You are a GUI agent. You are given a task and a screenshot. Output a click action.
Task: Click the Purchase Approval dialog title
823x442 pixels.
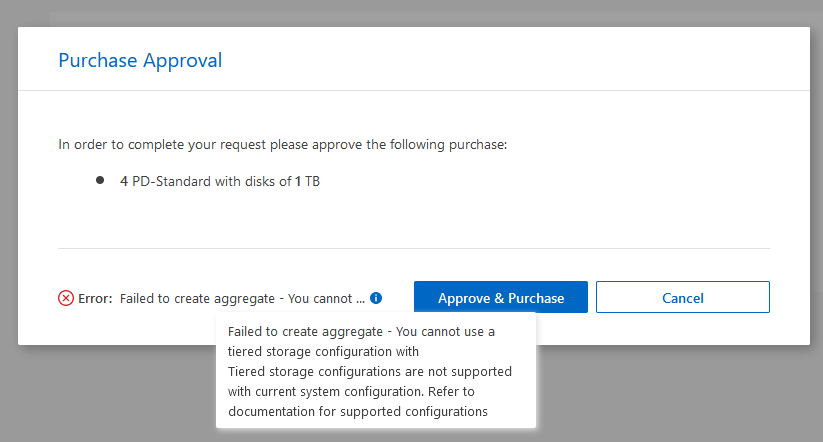[x=140, y=61]
